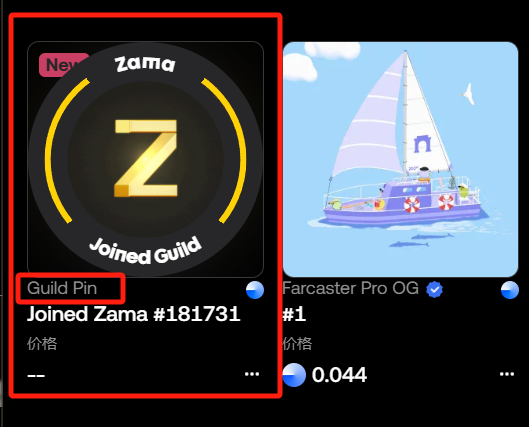The width and height of the screenshot is (529, 427).
Task: Open the Farcaster Pro OG sailboat image
Action: coord(400,159)
